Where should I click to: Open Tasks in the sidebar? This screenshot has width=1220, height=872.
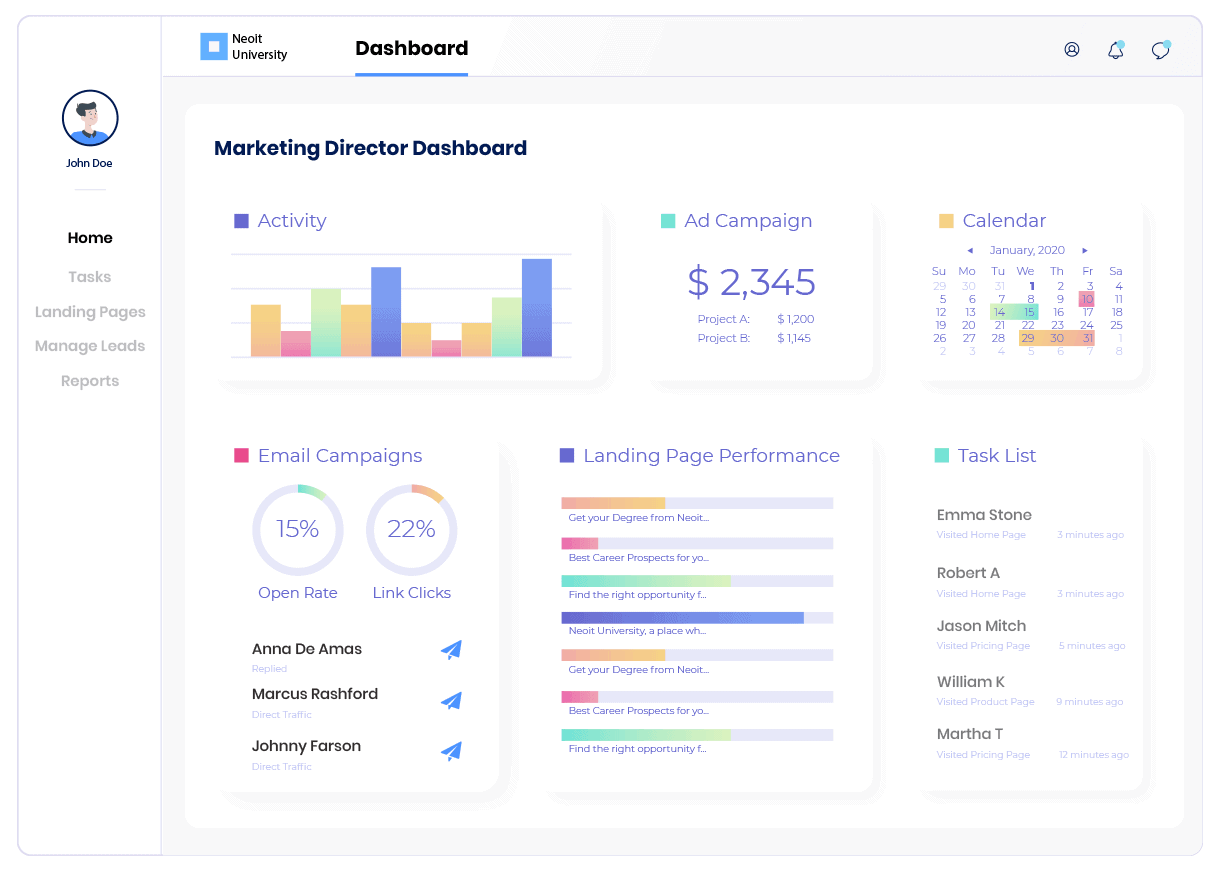click(90, 277)
